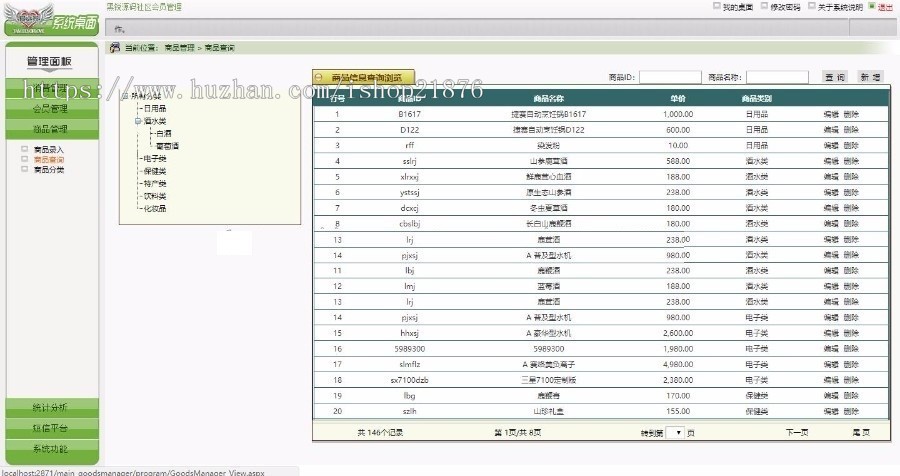Focus the 商品ID input field
The width and height of the screenshot is (900, 476).
(x=670, y=77)
